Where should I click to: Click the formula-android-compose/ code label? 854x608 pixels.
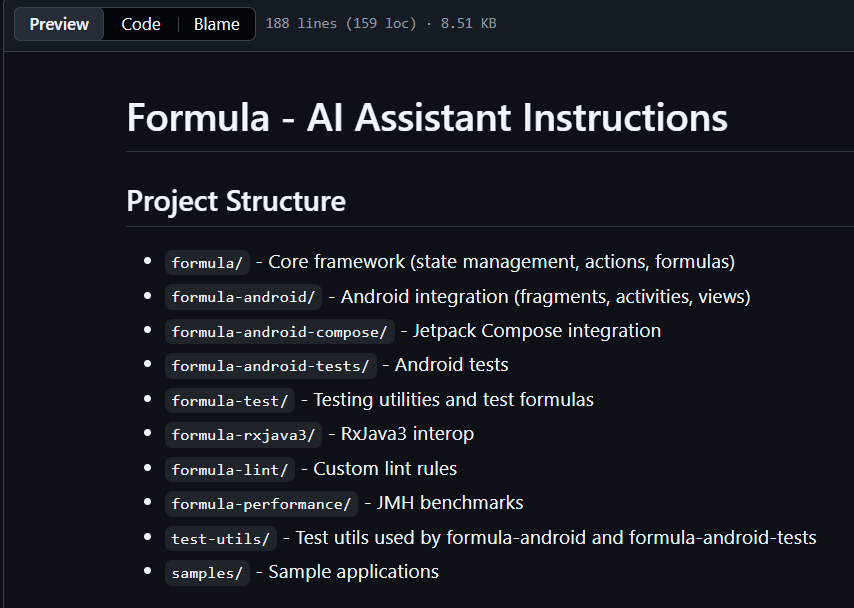pos(280,332)
